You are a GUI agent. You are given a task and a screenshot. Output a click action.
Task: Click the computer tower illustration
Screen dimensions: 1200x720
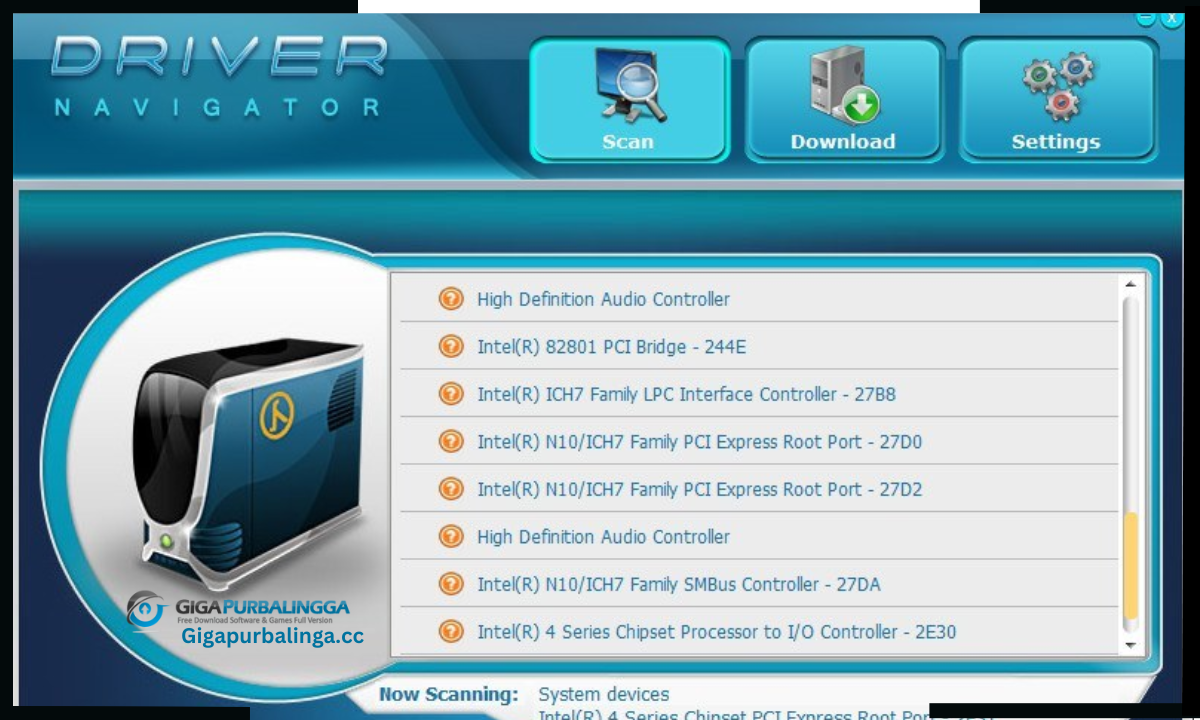[248, 465]
